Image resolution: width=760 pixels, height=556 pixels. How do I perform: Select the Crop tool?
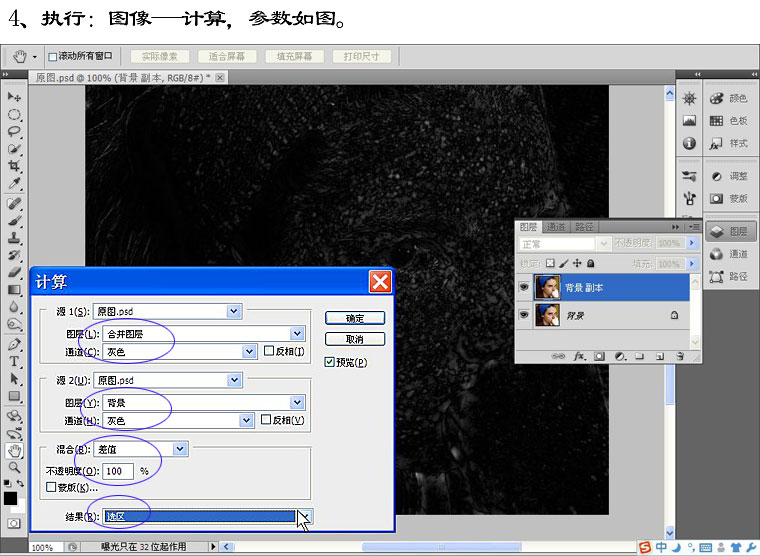14,166
